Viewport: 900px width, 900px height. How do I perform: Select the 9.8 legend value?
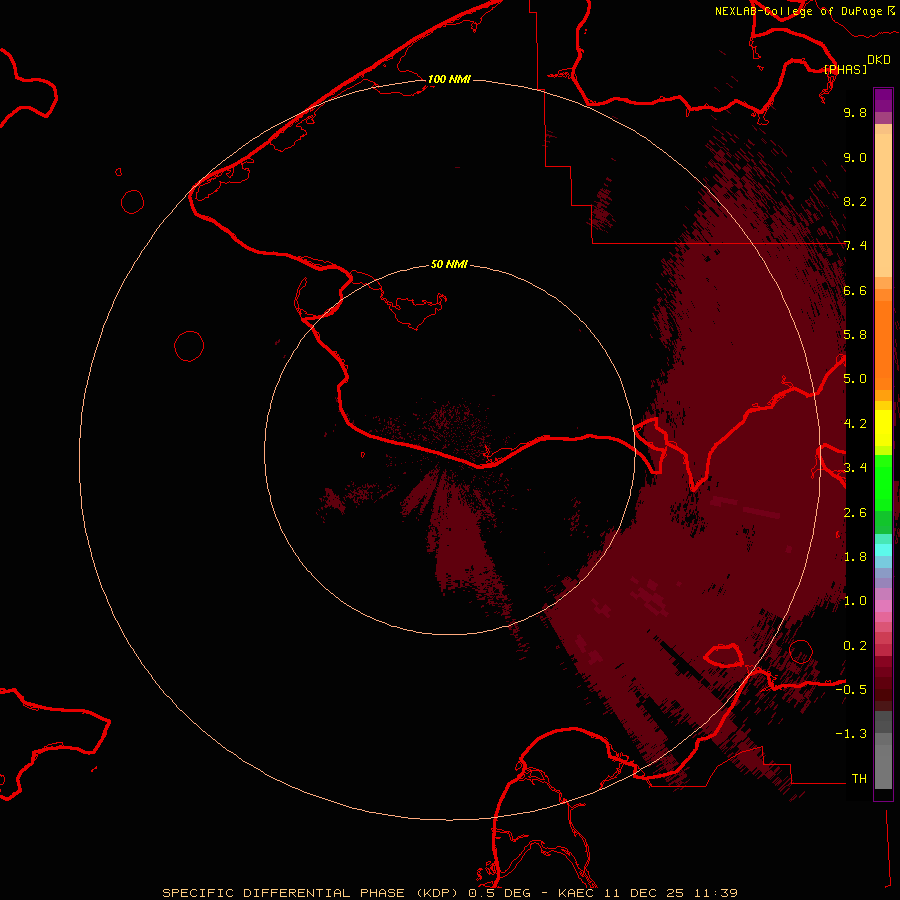tap(855, 112)
